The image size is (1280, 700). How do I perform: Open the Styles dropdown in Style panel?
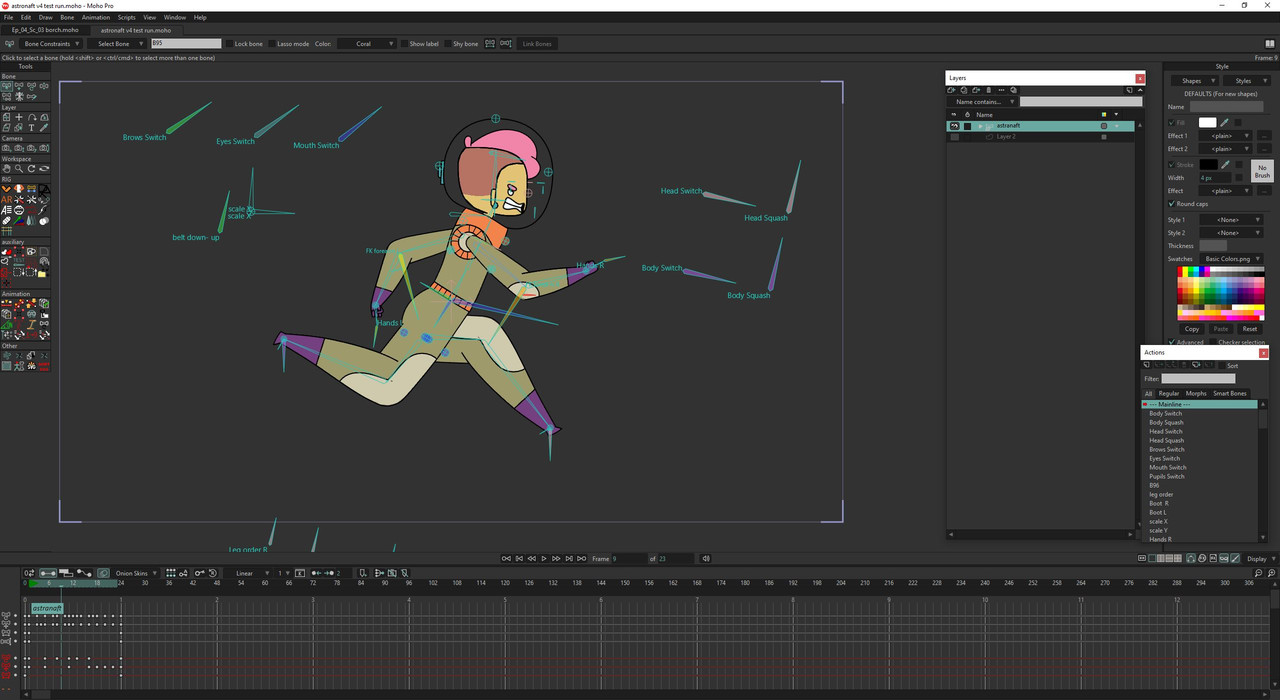pos(1247,81)
